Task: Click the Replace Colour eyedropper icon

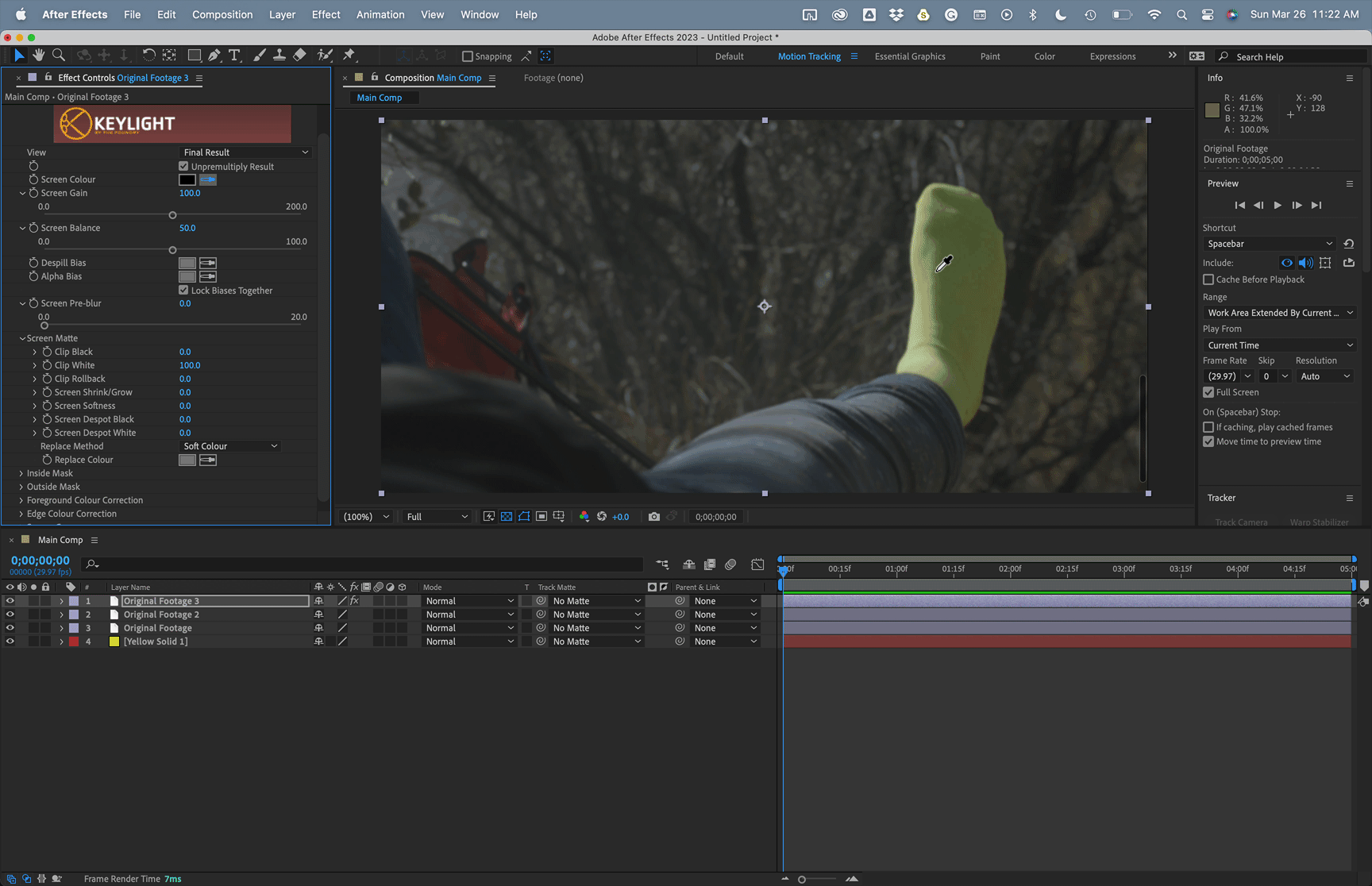Action: (208, 460)
